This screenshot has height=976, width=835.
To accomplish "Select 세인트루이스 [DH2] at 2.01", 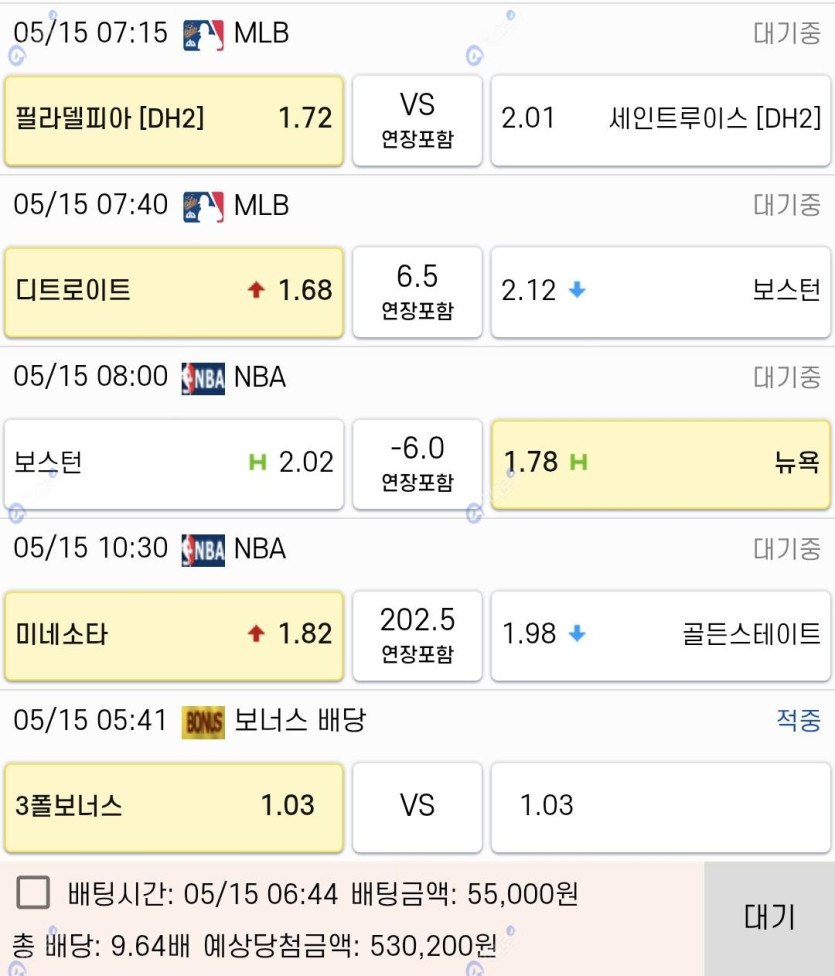I will pyautogui.click(x=661, y=120).
